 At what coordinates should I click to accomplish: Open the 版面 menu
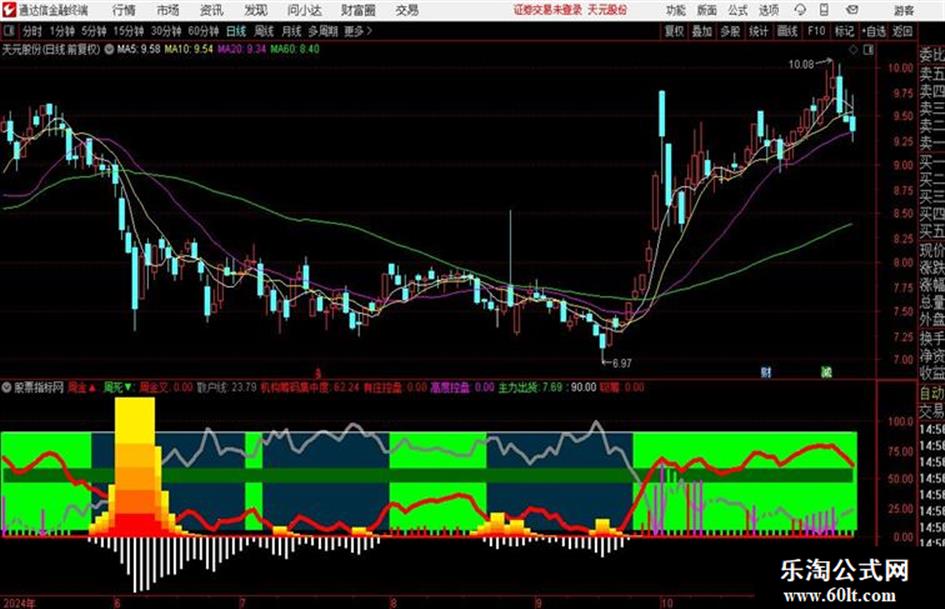click(707, 10)
